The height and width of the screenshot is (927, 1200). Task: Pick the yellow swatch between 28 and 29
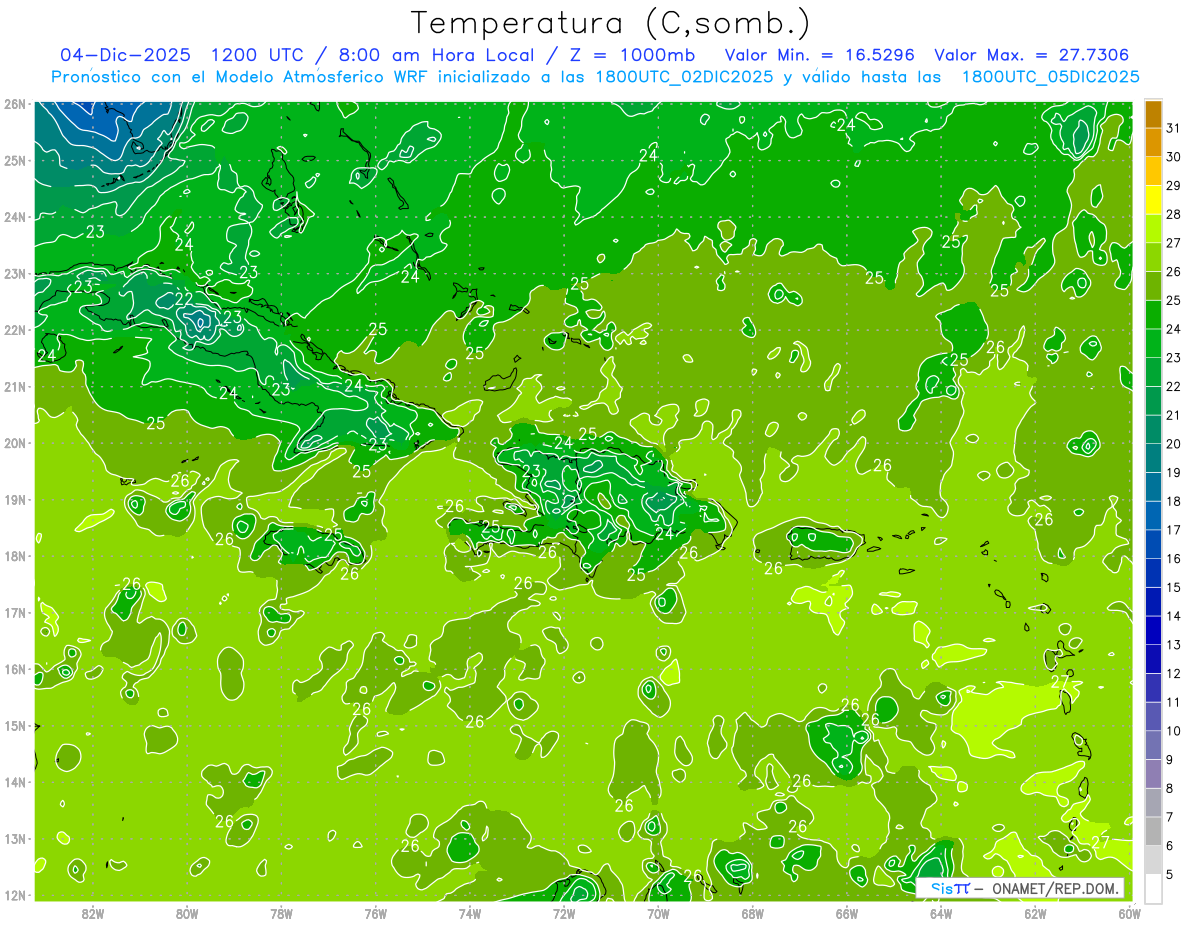click(1153, 200)
